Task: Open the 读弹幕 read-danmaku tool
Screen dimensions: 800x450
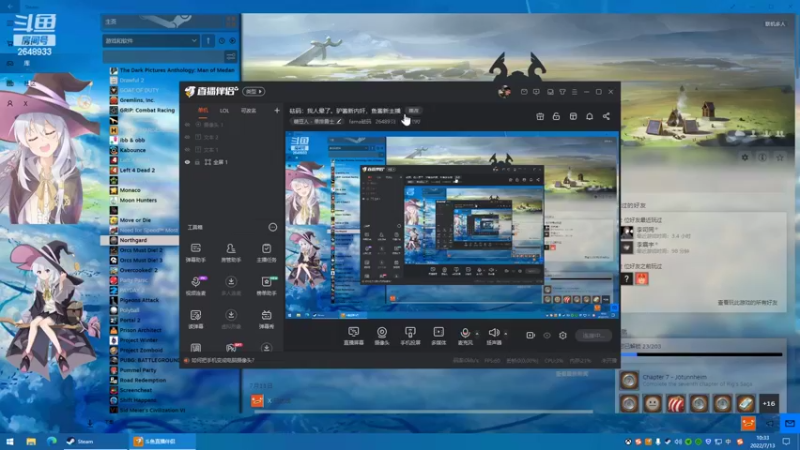Action: click(195, 319)
